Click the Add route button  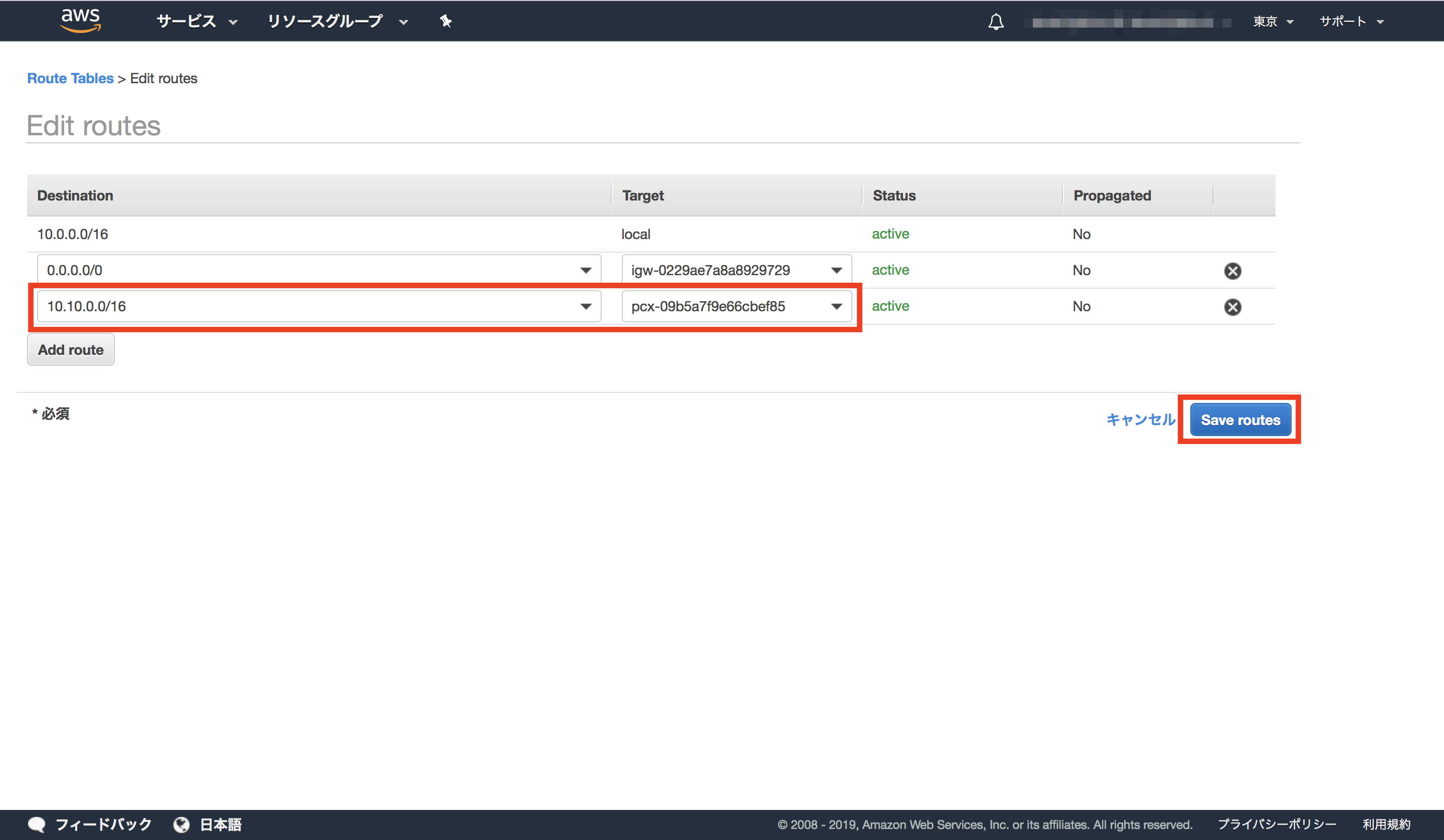point(71,349)
